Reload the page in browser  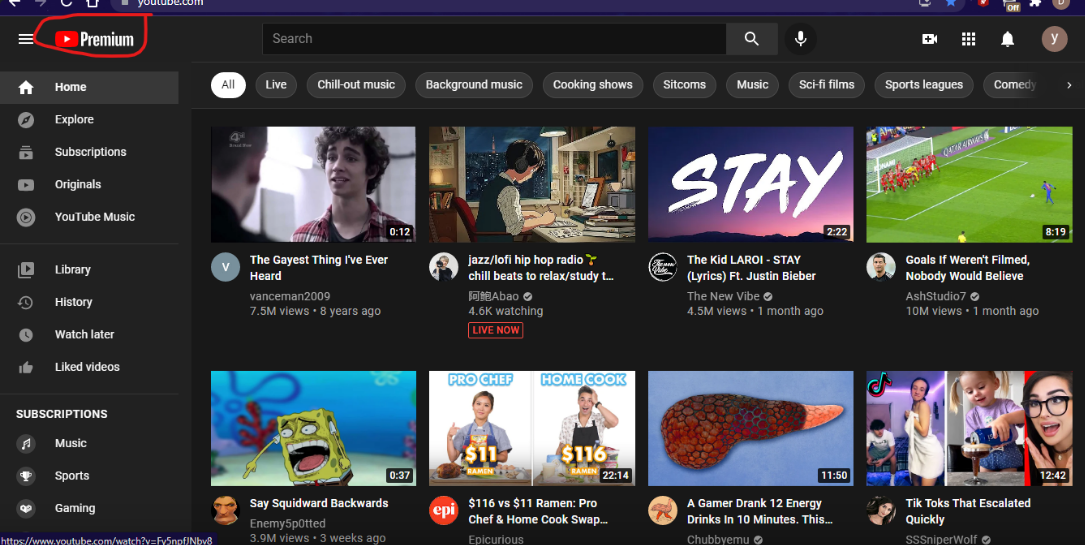pos(66,3)
